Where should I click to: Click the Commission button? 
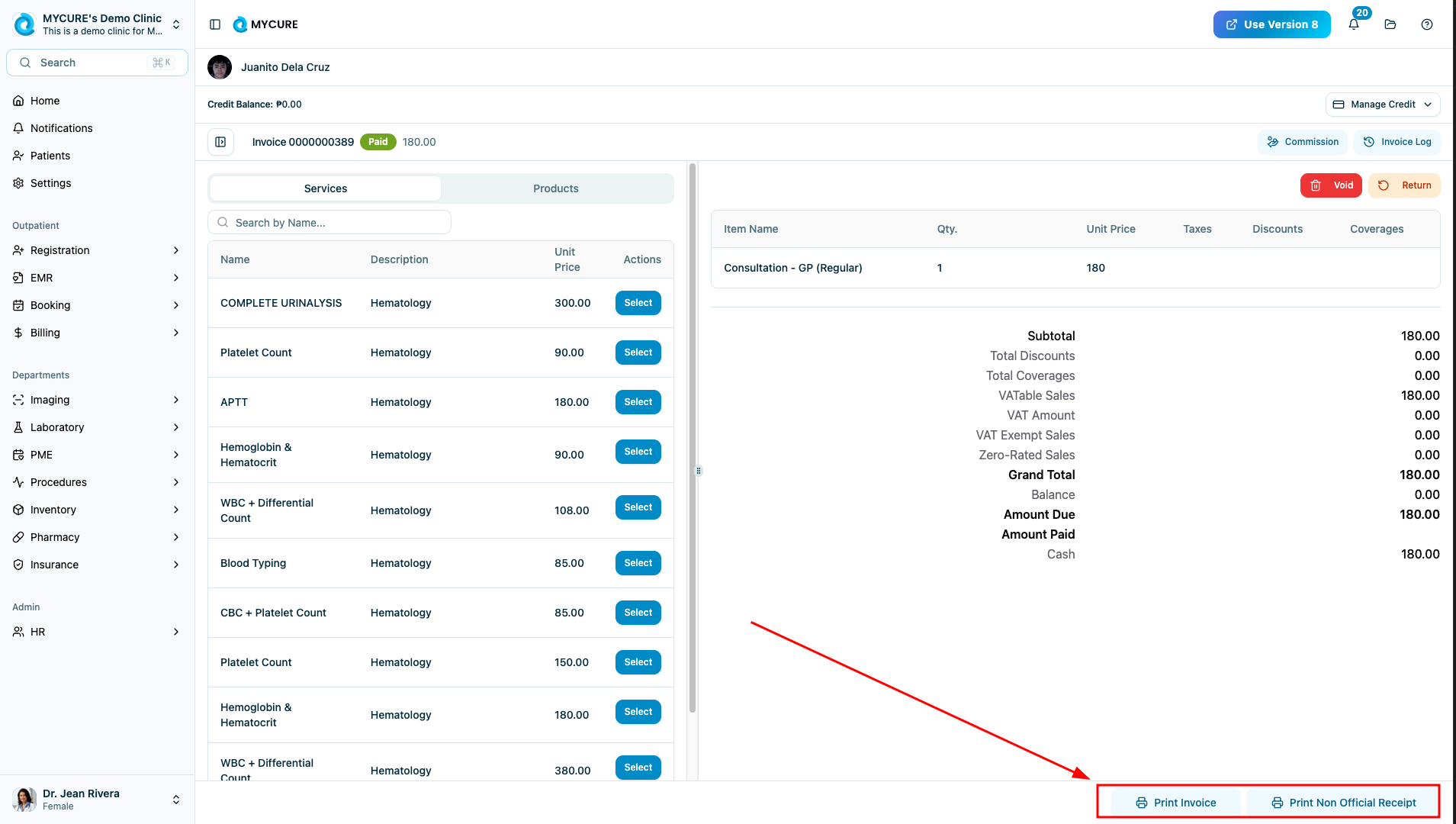(x=1303, y=142)
